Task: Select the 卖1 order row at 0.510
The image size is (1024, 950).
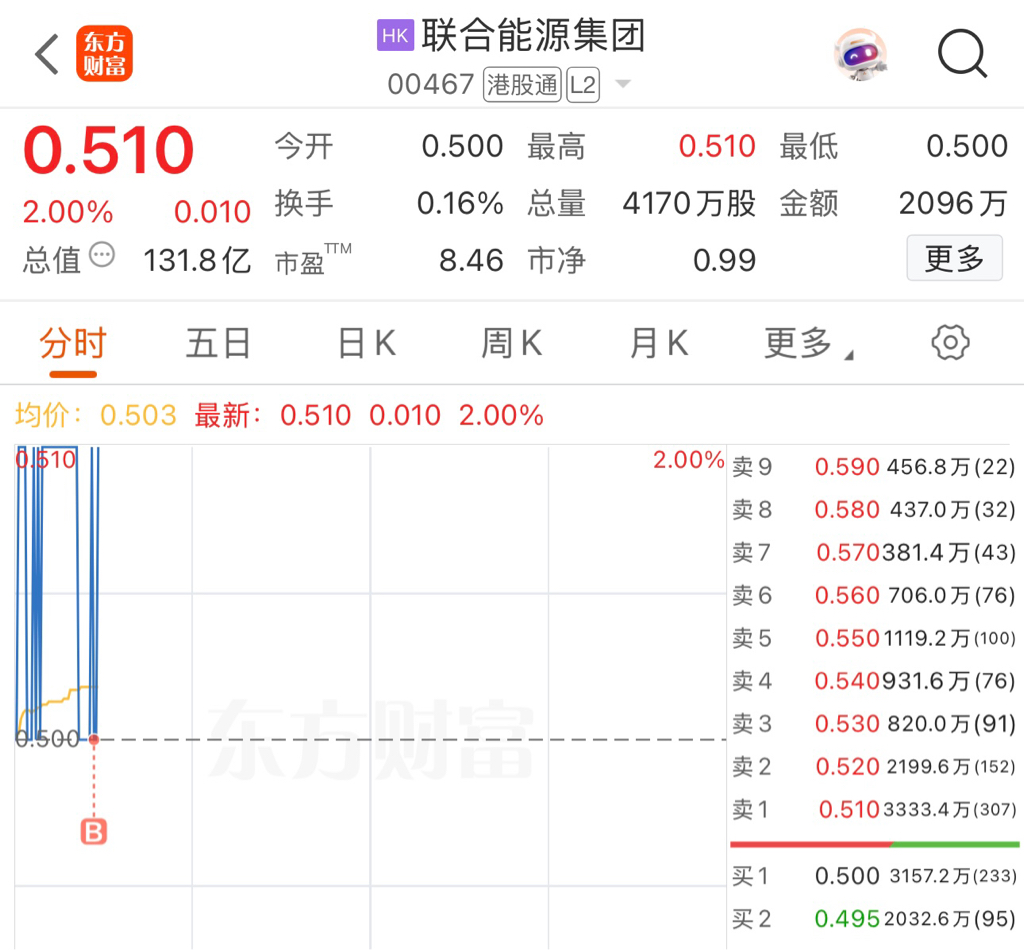Action: (x=874, y=810)
